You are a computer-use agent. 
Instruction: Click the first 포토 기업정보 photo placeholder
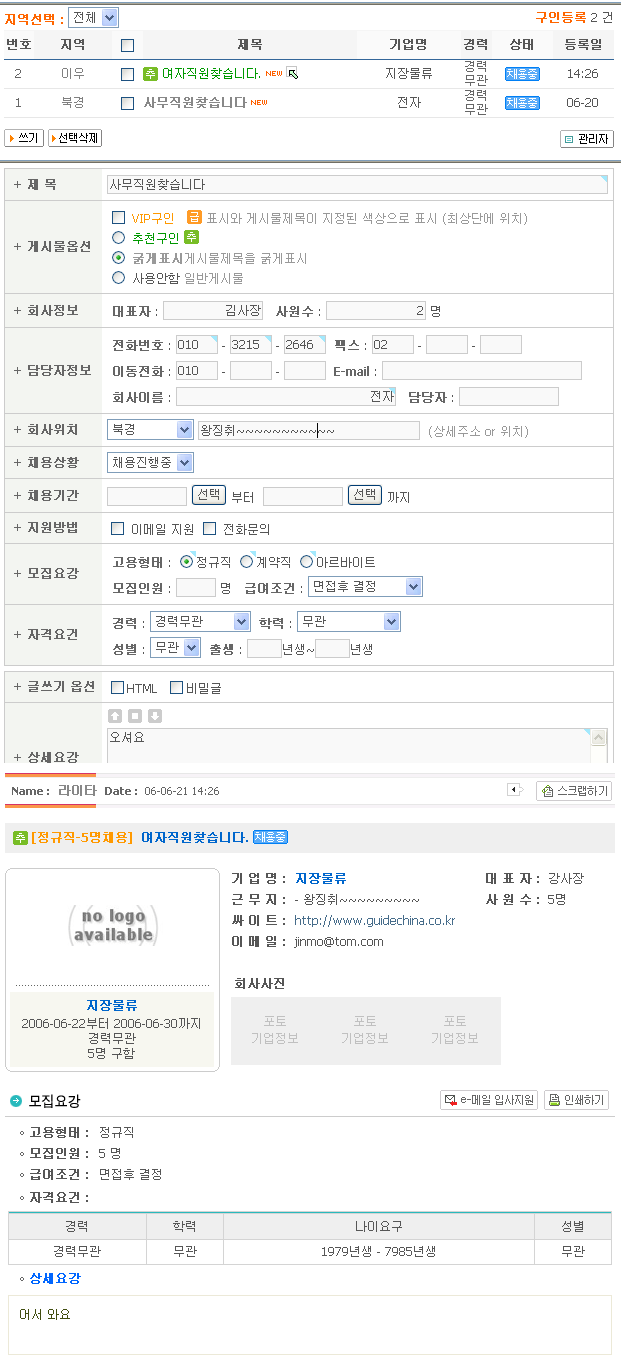pyautogui.click(x=275, y=1030)
